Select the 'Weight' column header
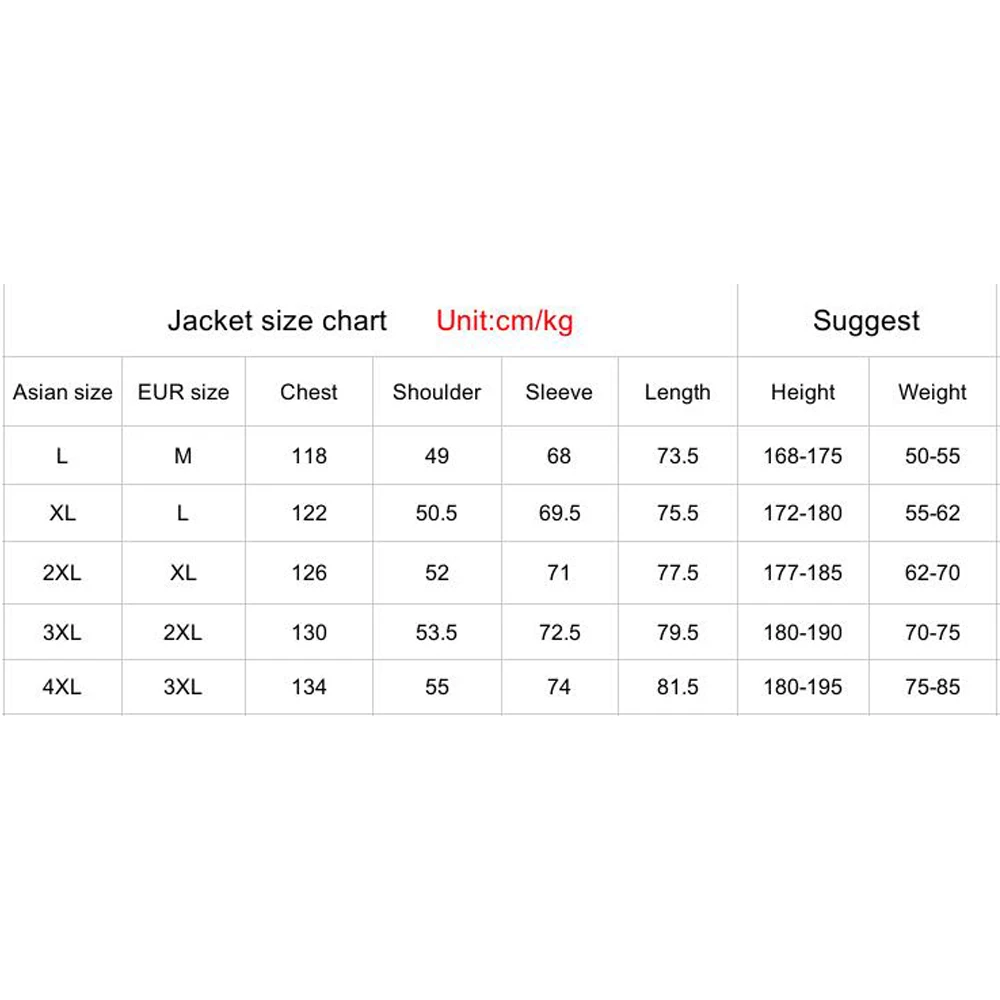The width and height of the screenshot is (1000, 1000). pyautogui.click(x=932, y=392)
